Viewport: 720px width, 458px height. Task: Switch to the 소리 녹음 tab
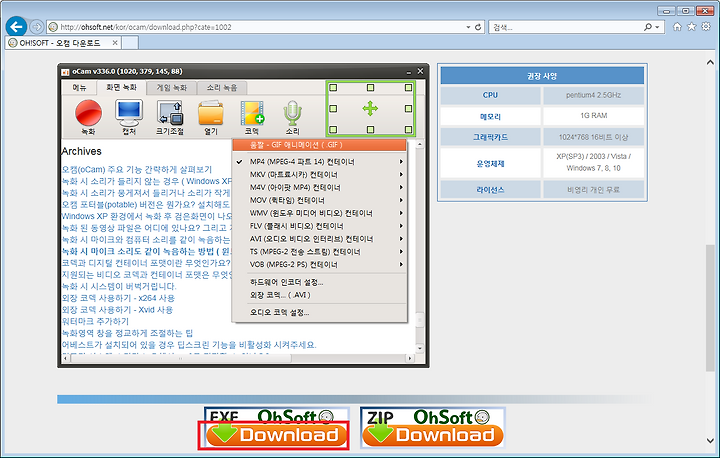point(222,88)
